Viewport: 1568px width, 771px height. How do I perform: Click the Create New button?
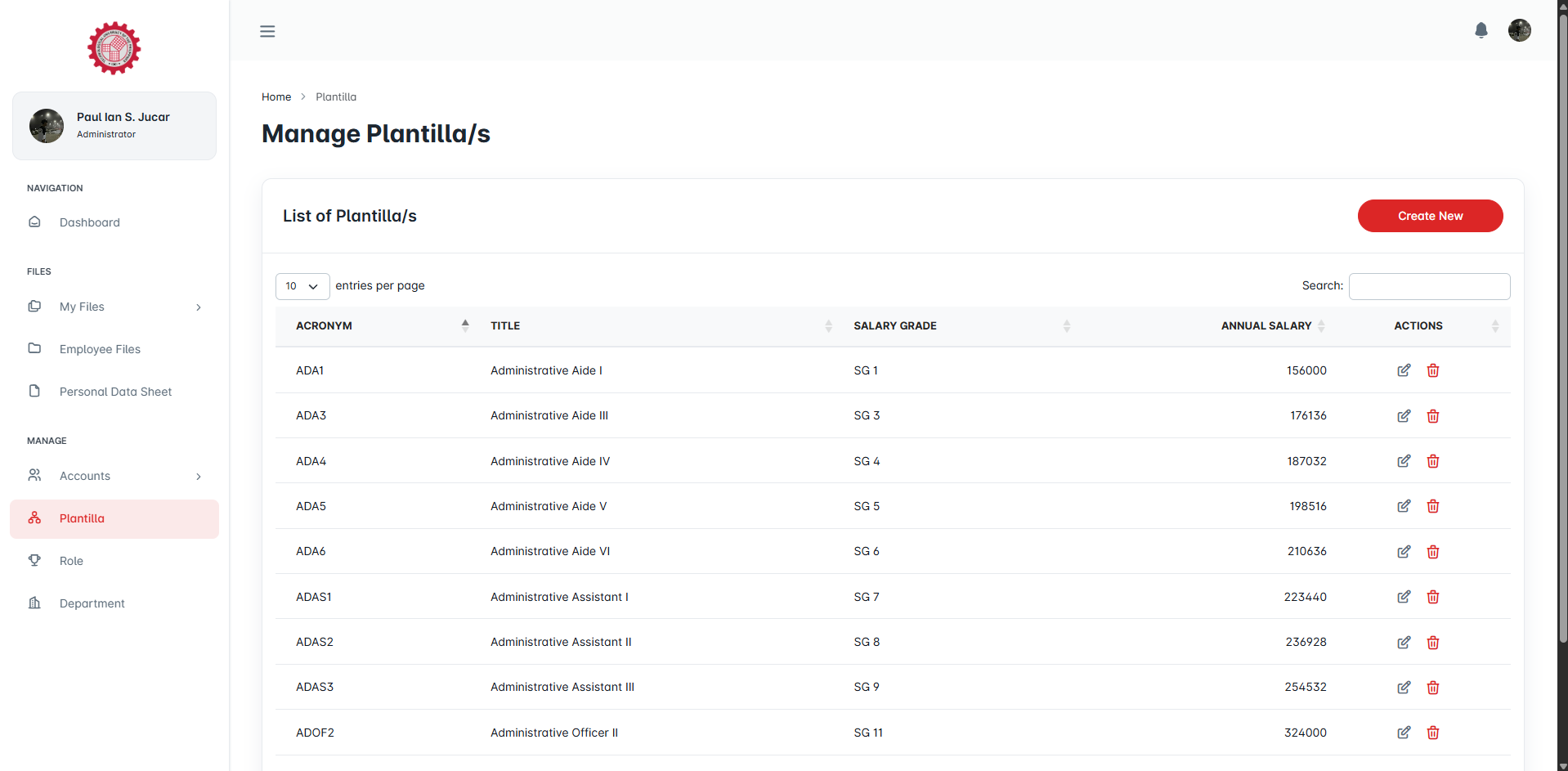coord(1430,216)
